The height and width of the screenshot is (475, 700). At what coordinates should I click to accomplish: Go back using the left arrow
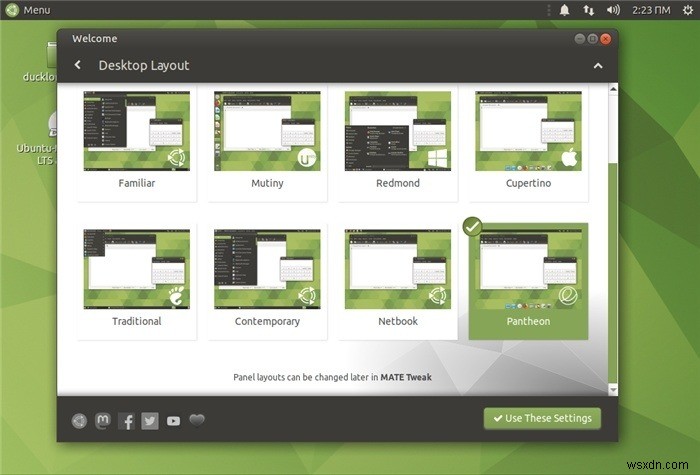tap(78, 65)
